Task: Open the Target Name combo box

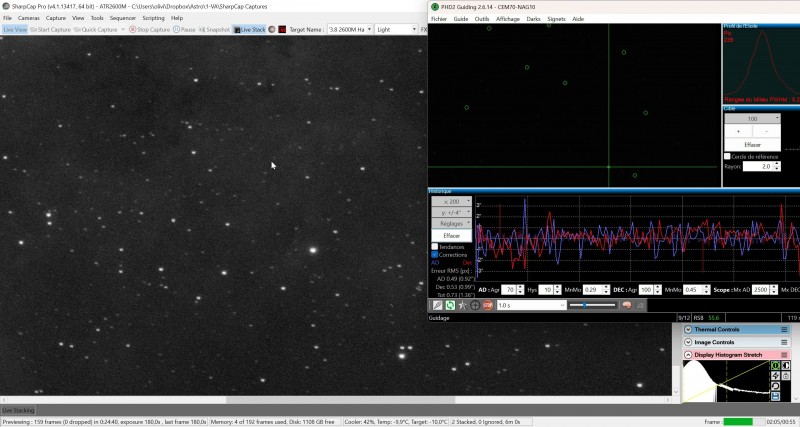Action: pos(350,30)
